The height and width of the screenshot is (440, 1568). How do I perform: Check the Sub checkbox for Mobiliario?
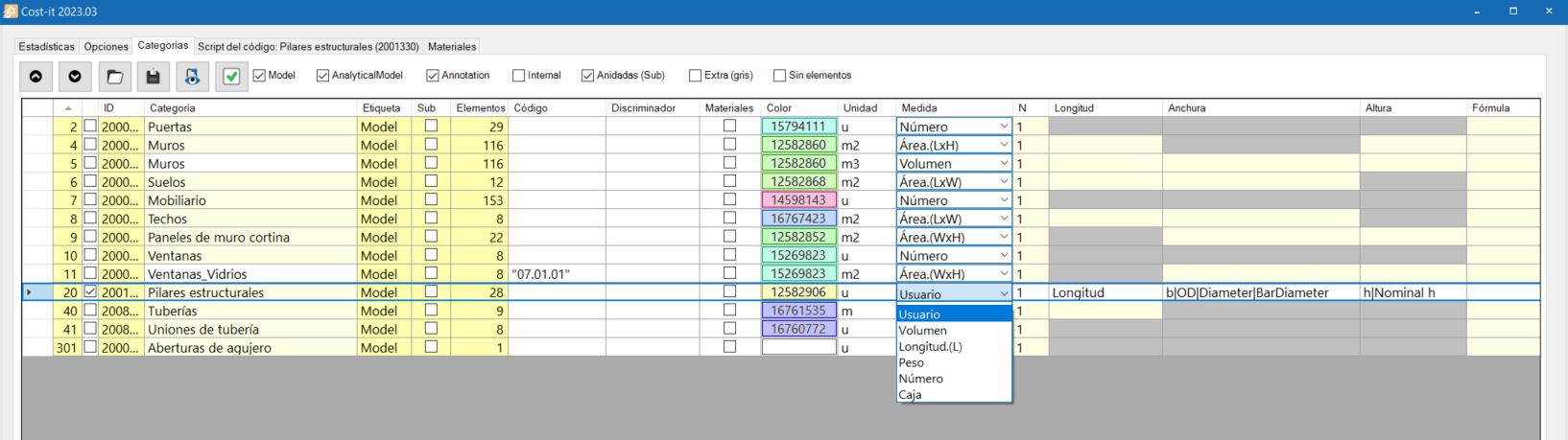431,199
